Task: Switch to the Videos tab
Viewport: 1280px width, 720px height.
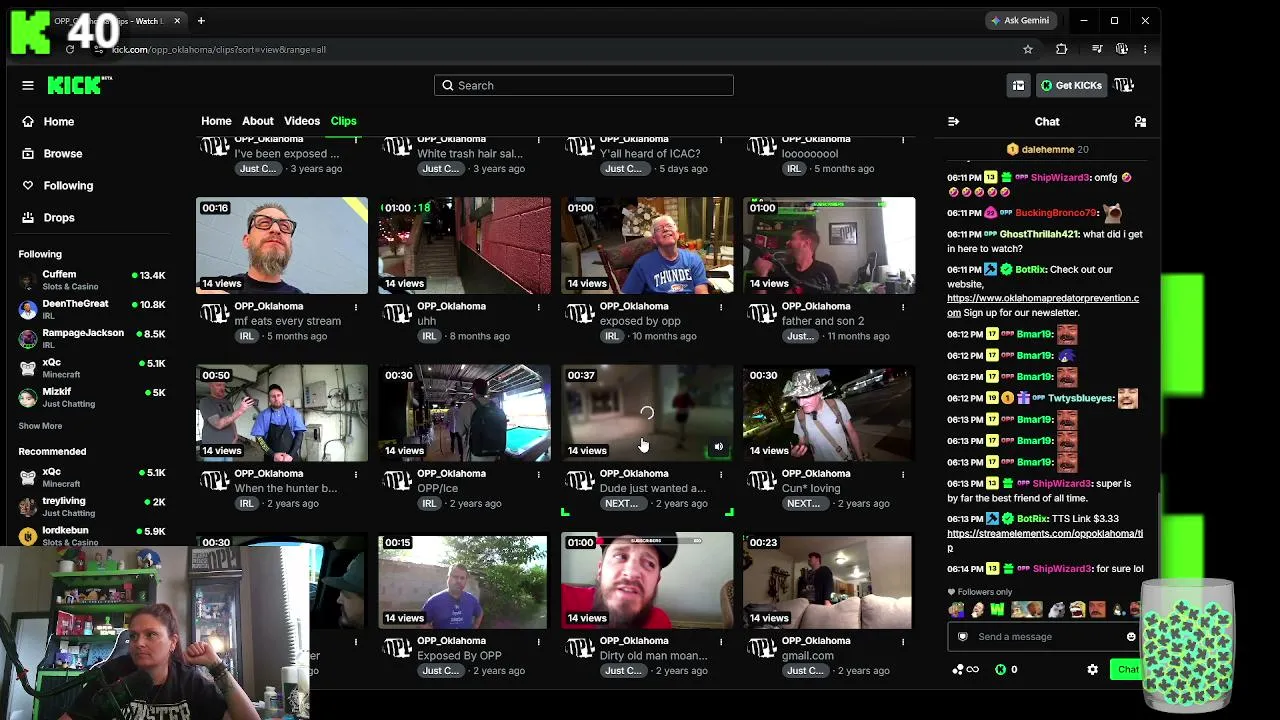Action: click(x=302, y=121)
